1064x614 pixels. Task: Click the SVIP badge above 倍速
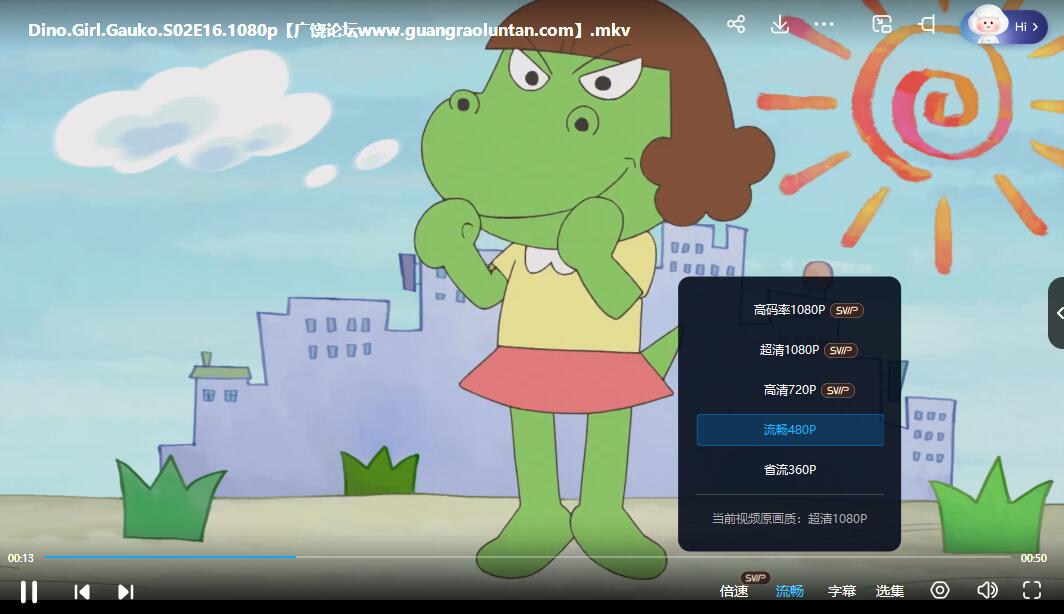755,578
